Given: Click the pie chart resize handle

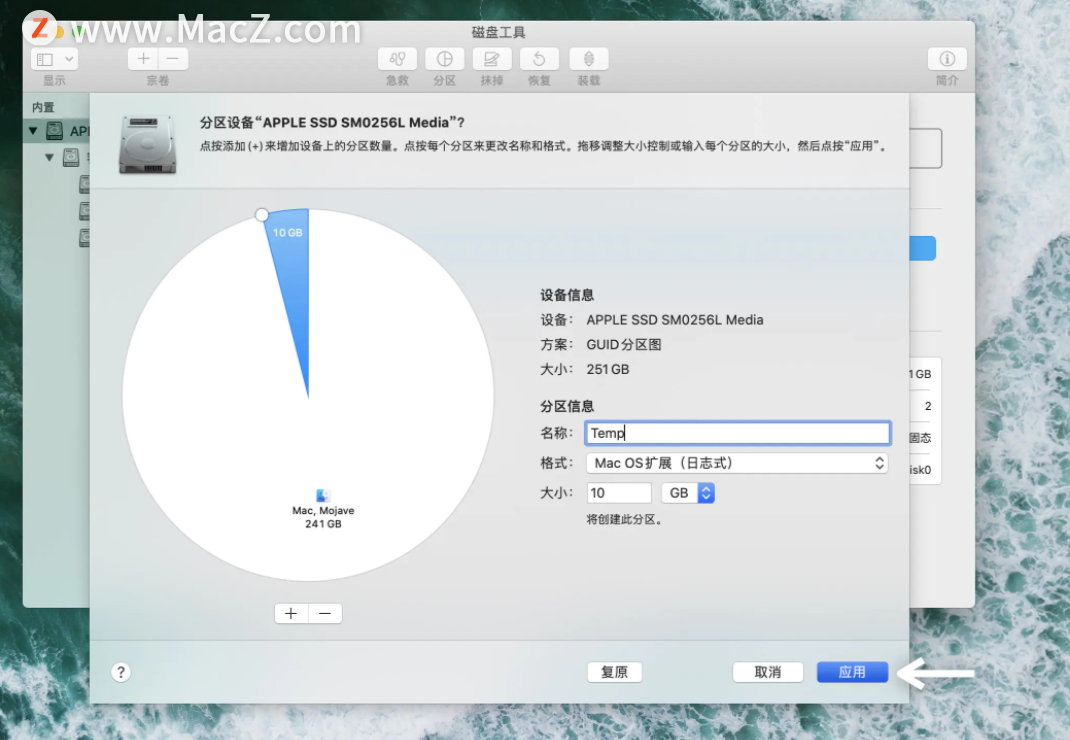Looking at the screenshot, I should click(x=261, y=215).
